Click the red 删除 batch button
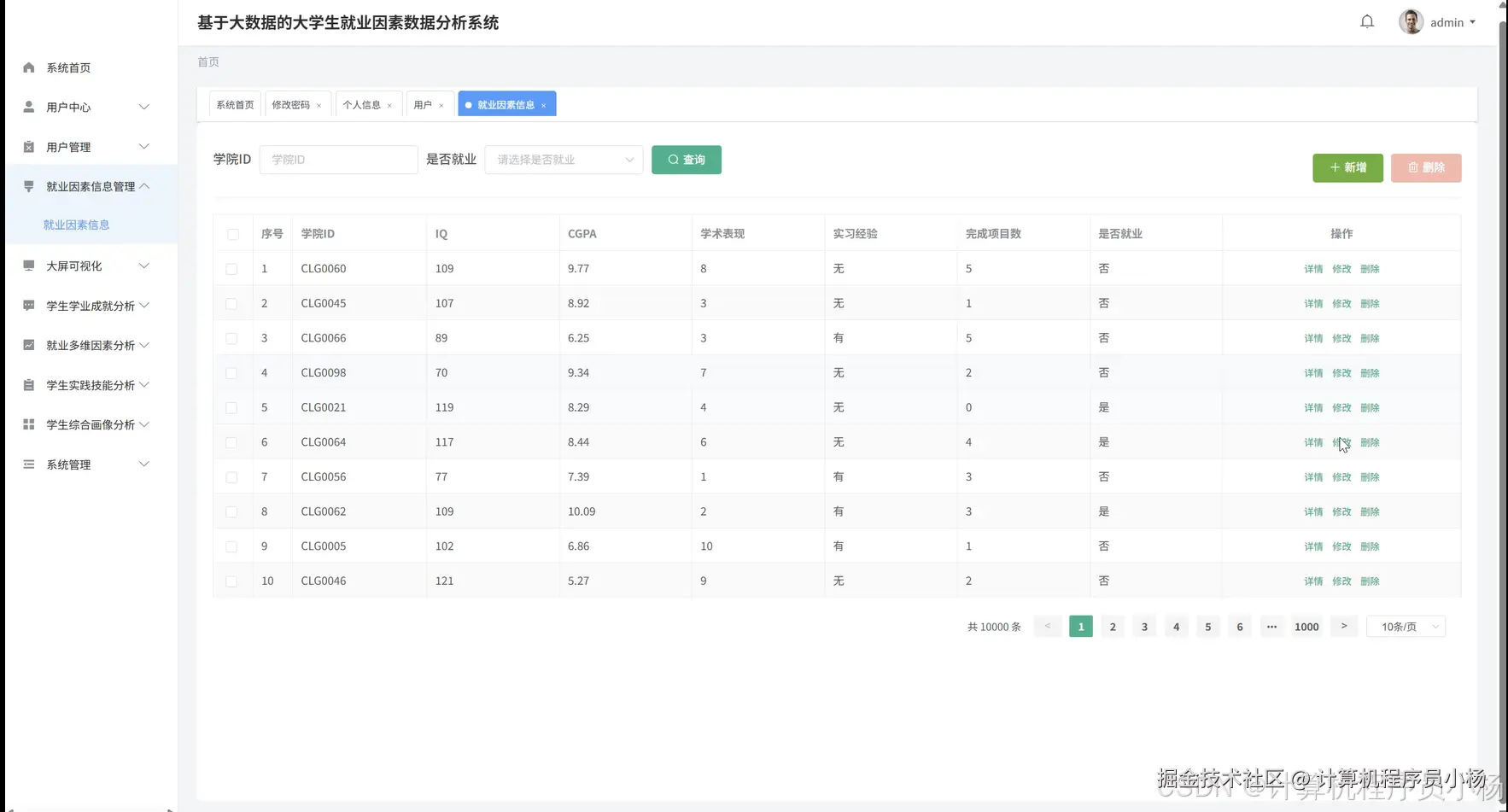 point(1426,167)
